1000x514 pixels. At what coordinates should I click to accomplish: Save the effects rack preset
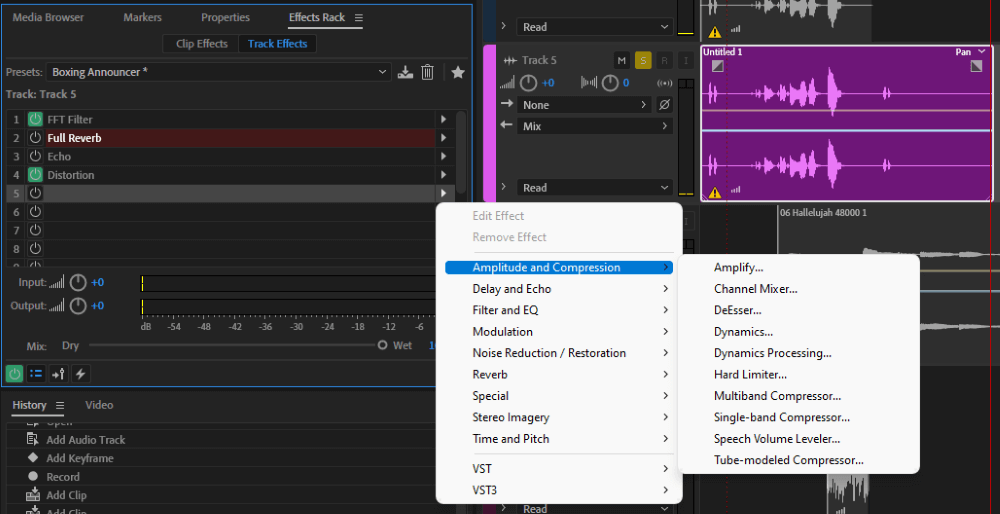(405, 72)
